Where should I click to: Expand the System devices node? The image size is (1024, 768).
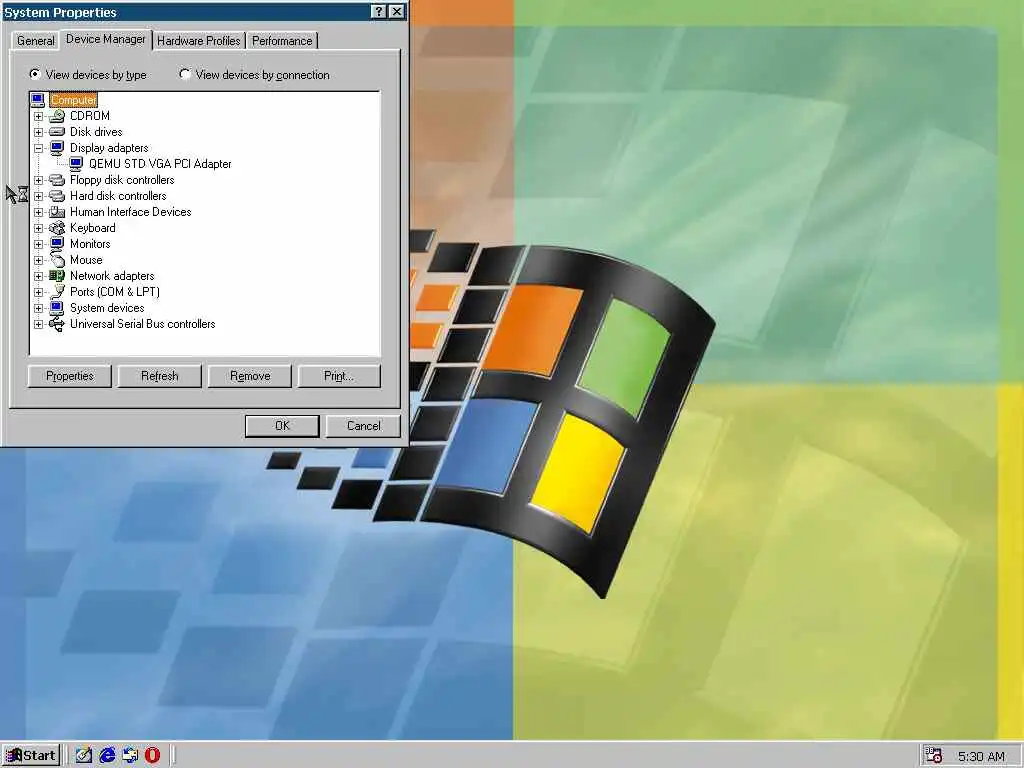click(x=39, y=308)
